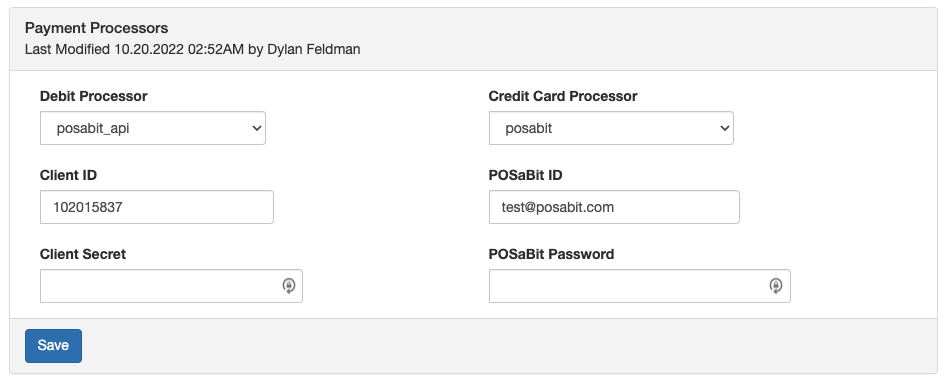947x392 pixels.
Task: Save the payment processor settings
Action: (53, 345)
